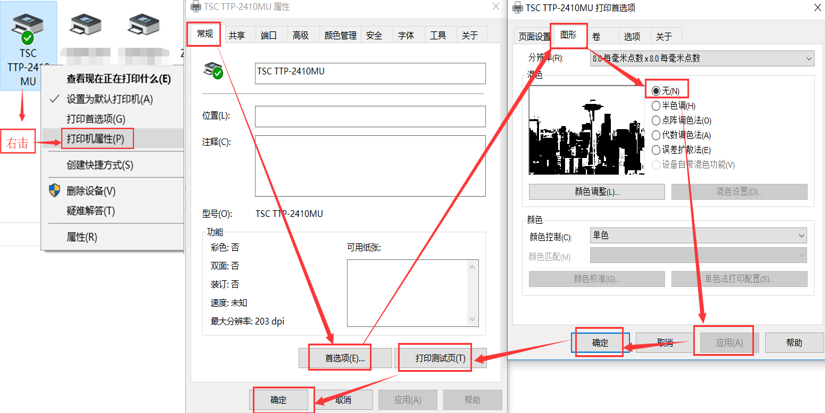
Task: Switch to the 共享 tab in properties
Action: coord(237,35)
